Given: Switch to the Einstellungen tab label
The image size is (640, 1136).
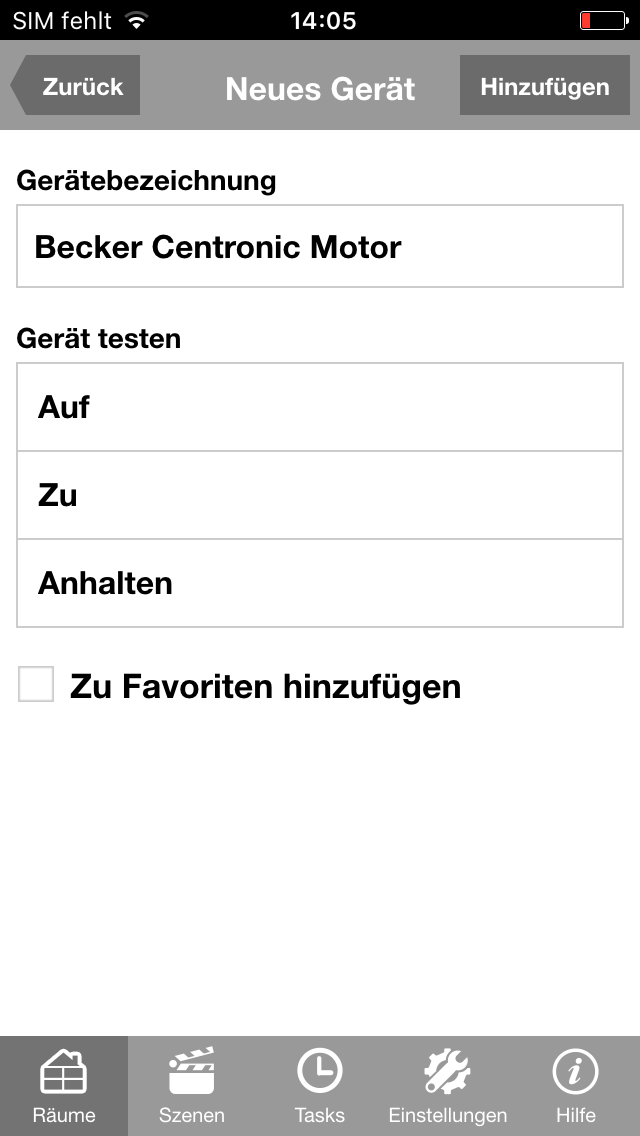Looking at the screenshot, I should (447, 1115).
